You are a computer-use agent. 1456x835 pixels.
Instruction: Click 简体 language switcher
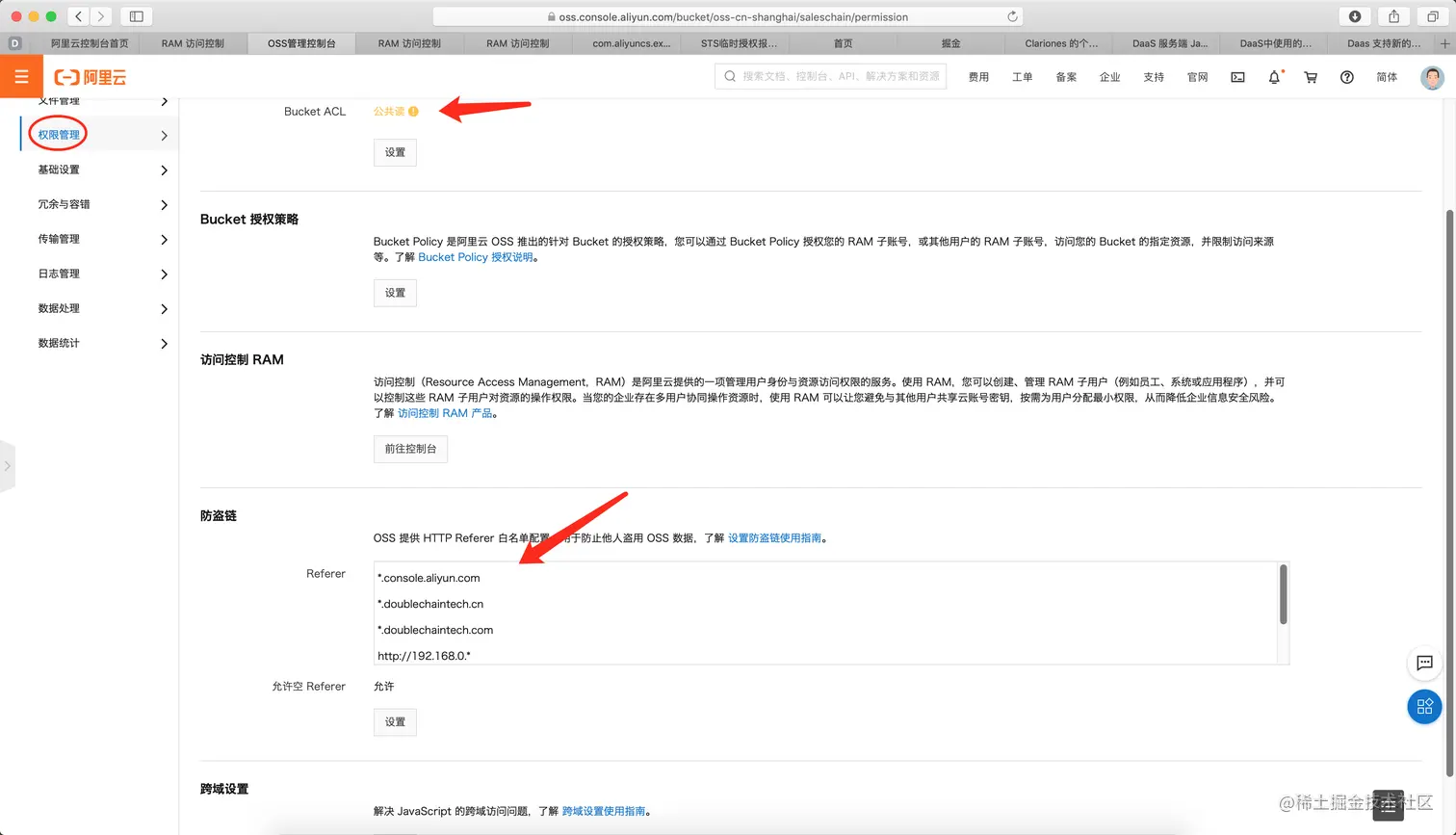1387,77
